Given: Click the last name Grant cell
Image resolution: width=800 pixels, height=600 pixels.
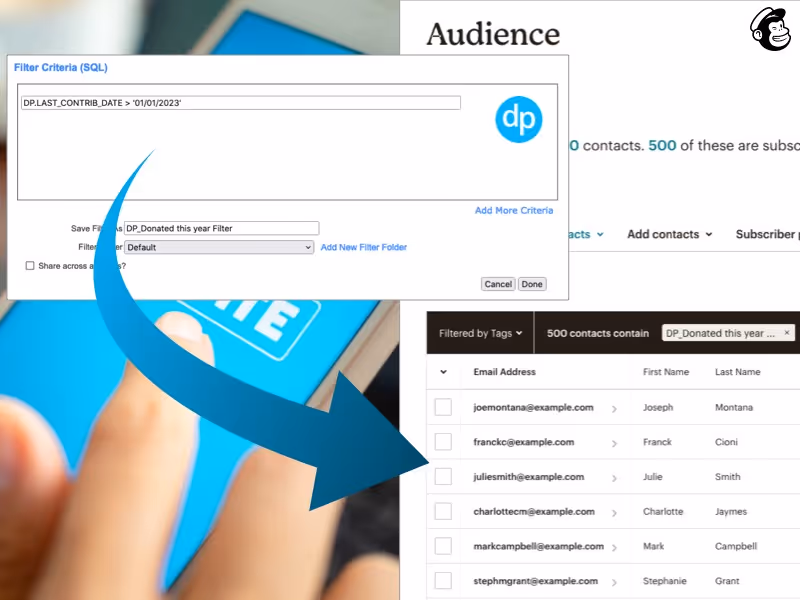Looking at the screenshot, I should tap(727, 581).
